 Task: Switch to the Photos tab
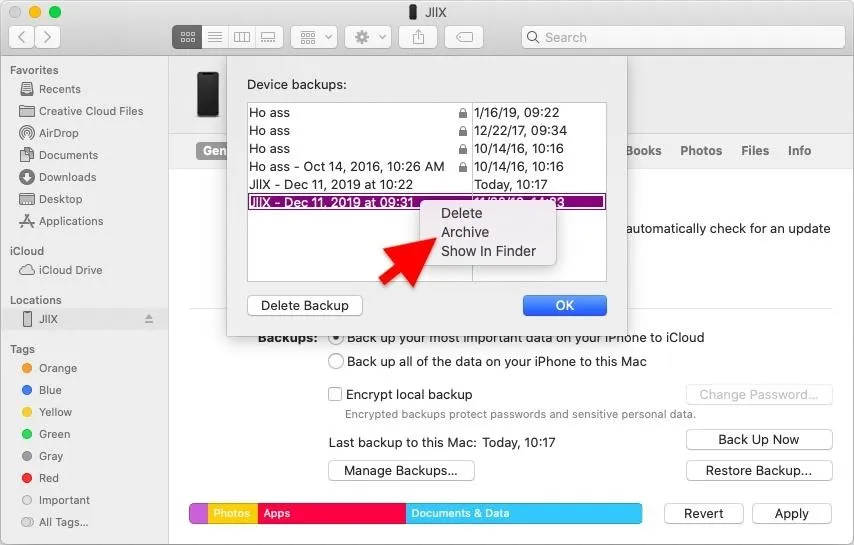point(701,151)
